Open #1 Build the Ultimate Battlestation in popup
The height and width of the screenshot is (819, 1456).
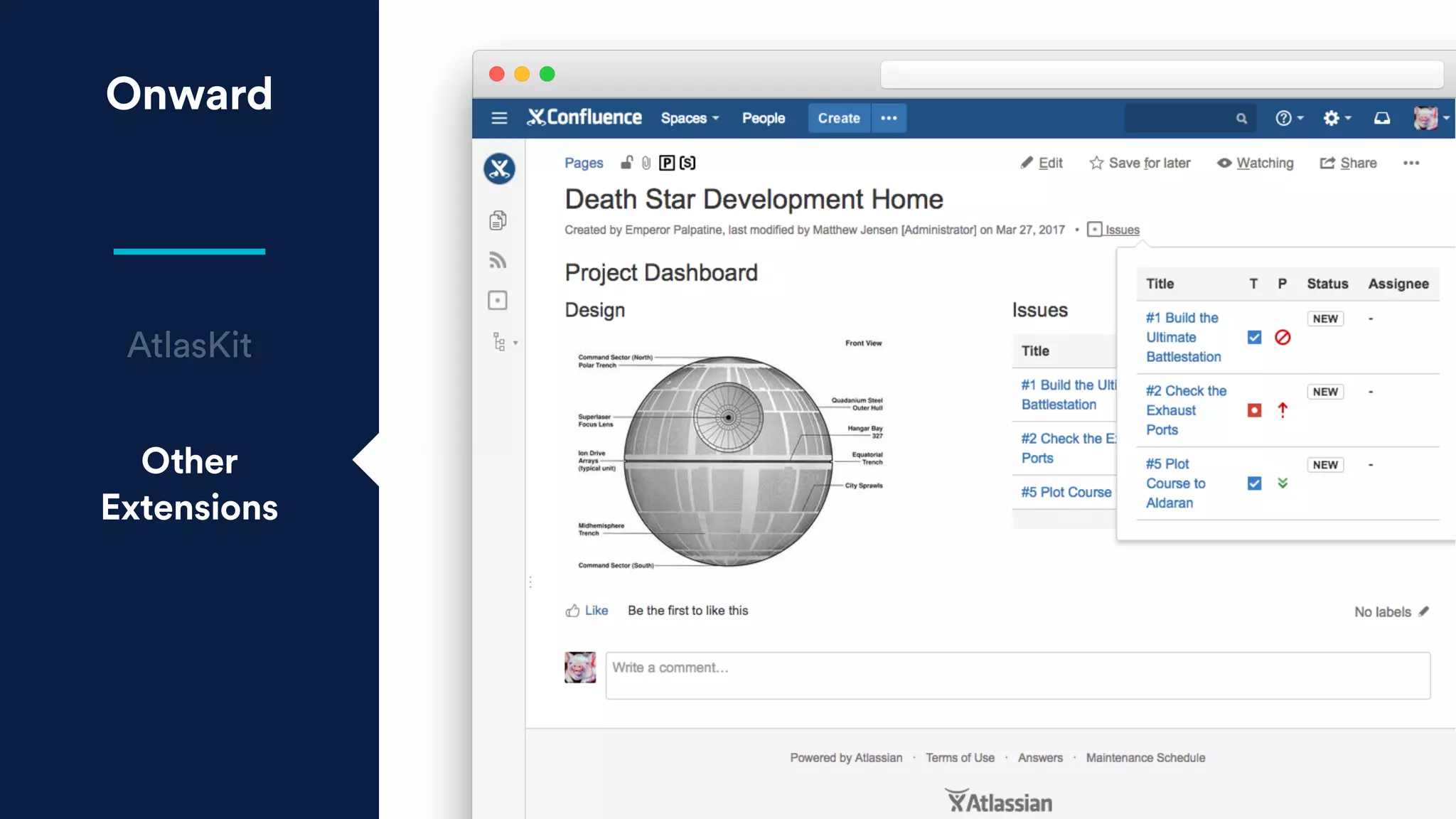coord(1183,337)
